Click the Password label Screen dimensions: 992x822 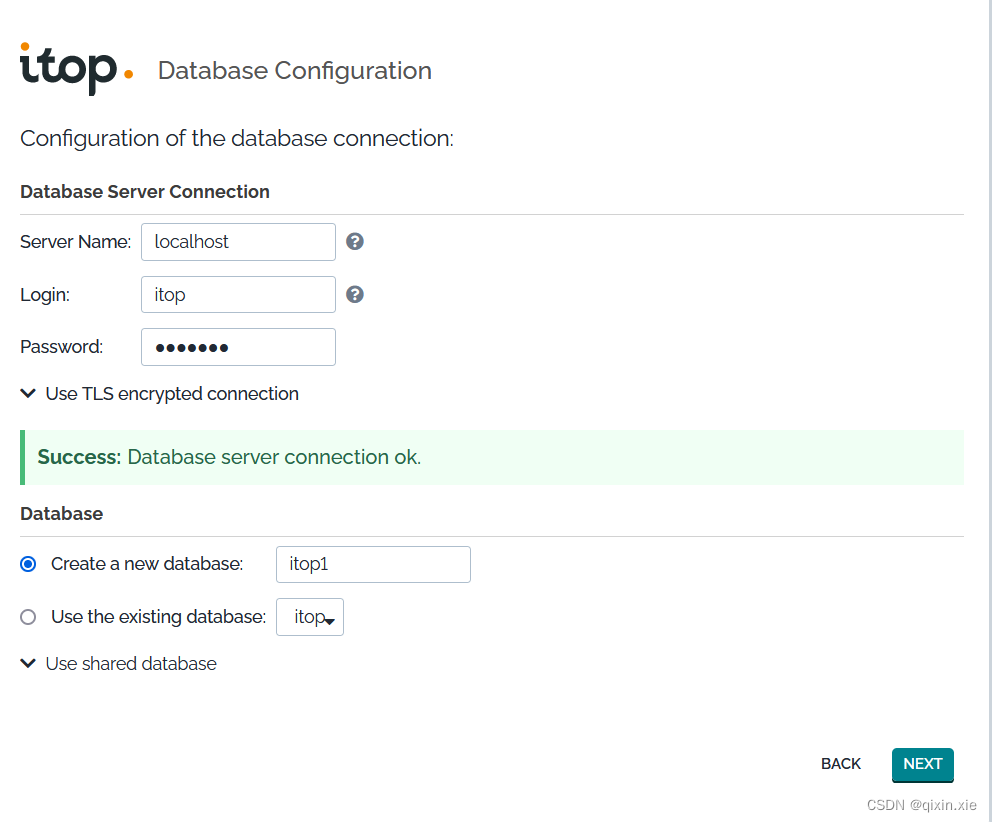click(x=61, y=347)
